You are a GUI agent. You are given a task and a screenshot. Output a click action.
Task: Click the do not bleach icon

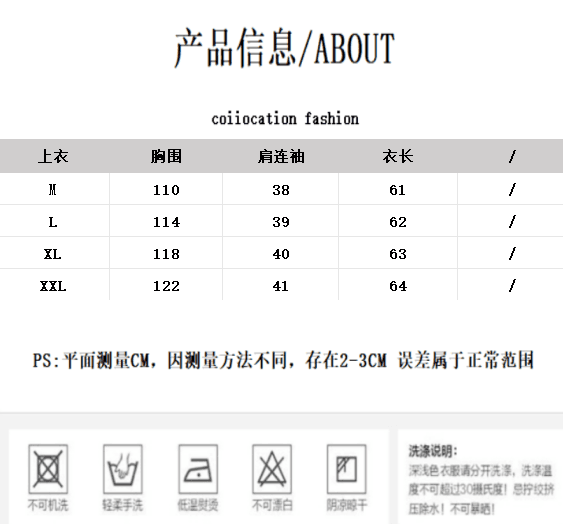tap(272, 469)
